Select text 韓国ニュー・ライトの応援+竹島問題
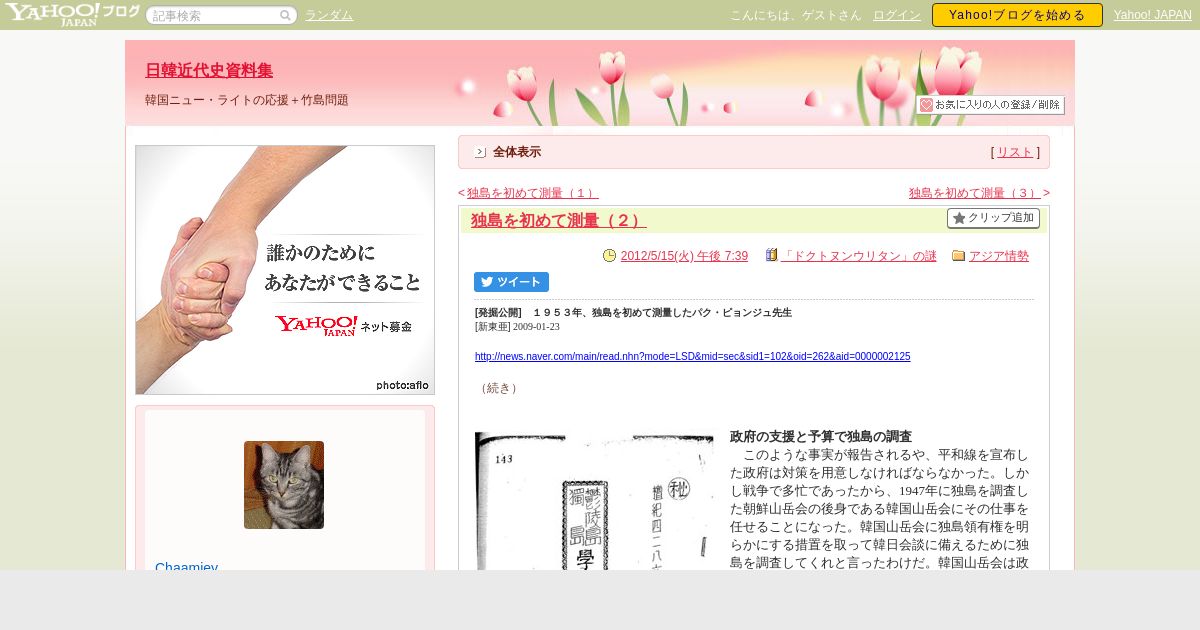The image size is (1200, 630). (x=247, y=100)
